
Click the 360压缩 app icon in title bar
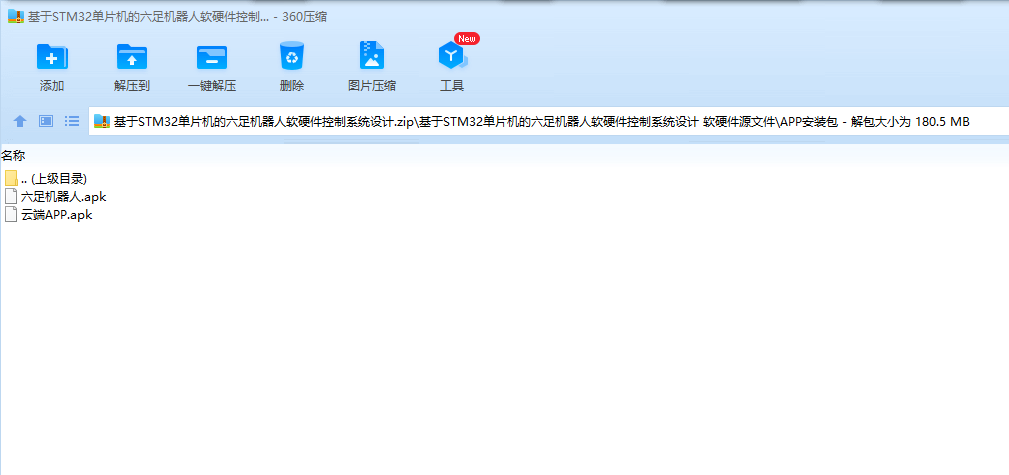point(15,17)
